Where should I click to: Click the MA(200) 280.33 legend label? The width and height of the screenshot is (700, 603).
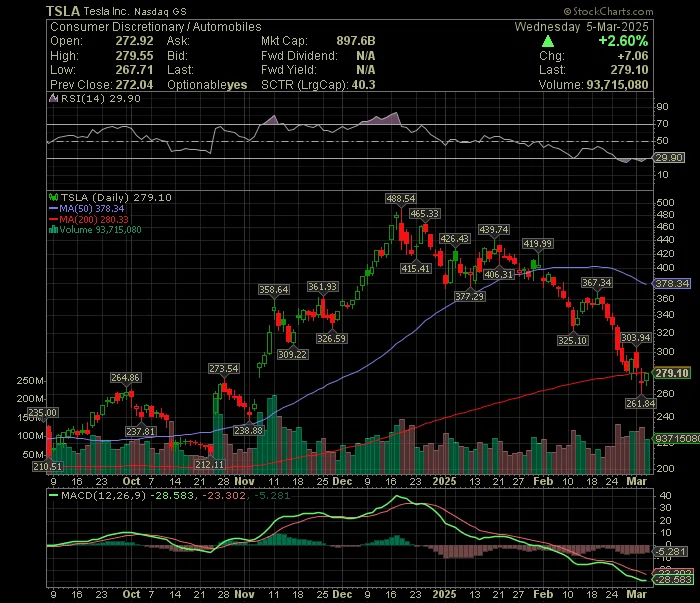coord(94,220)
